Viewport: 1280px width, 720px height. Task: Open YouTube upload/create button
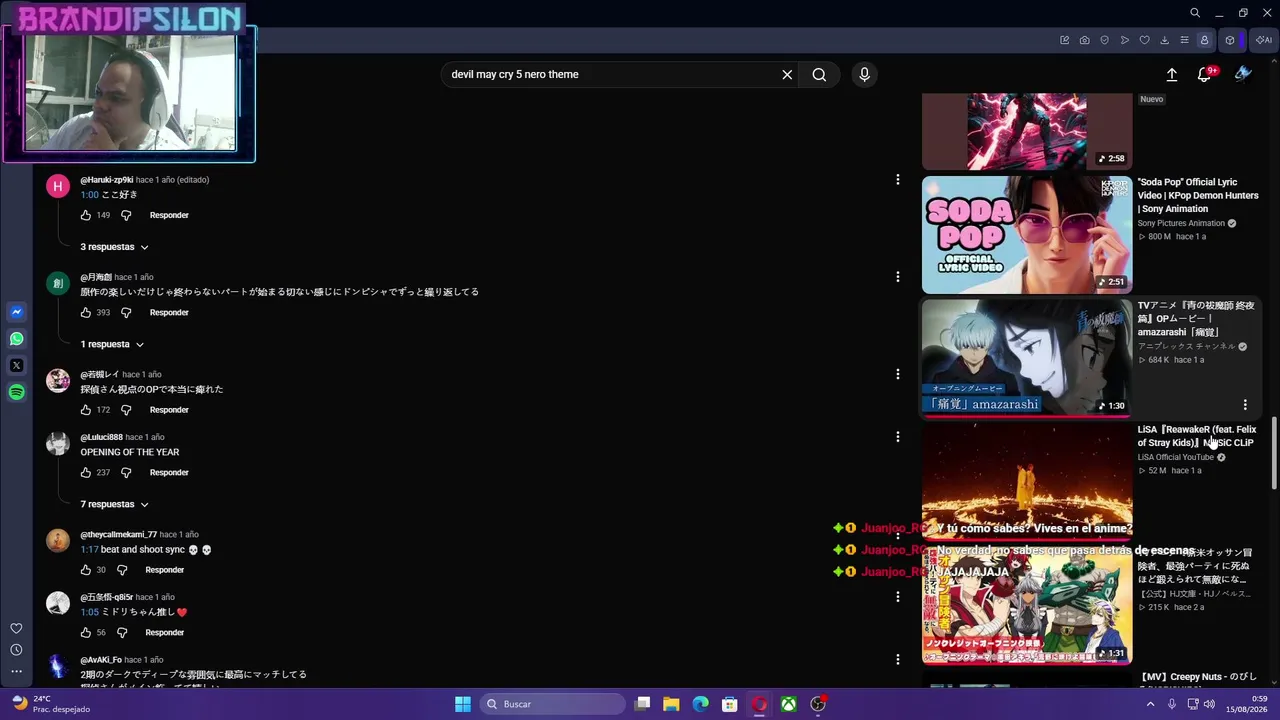(x=1172, y=74)
